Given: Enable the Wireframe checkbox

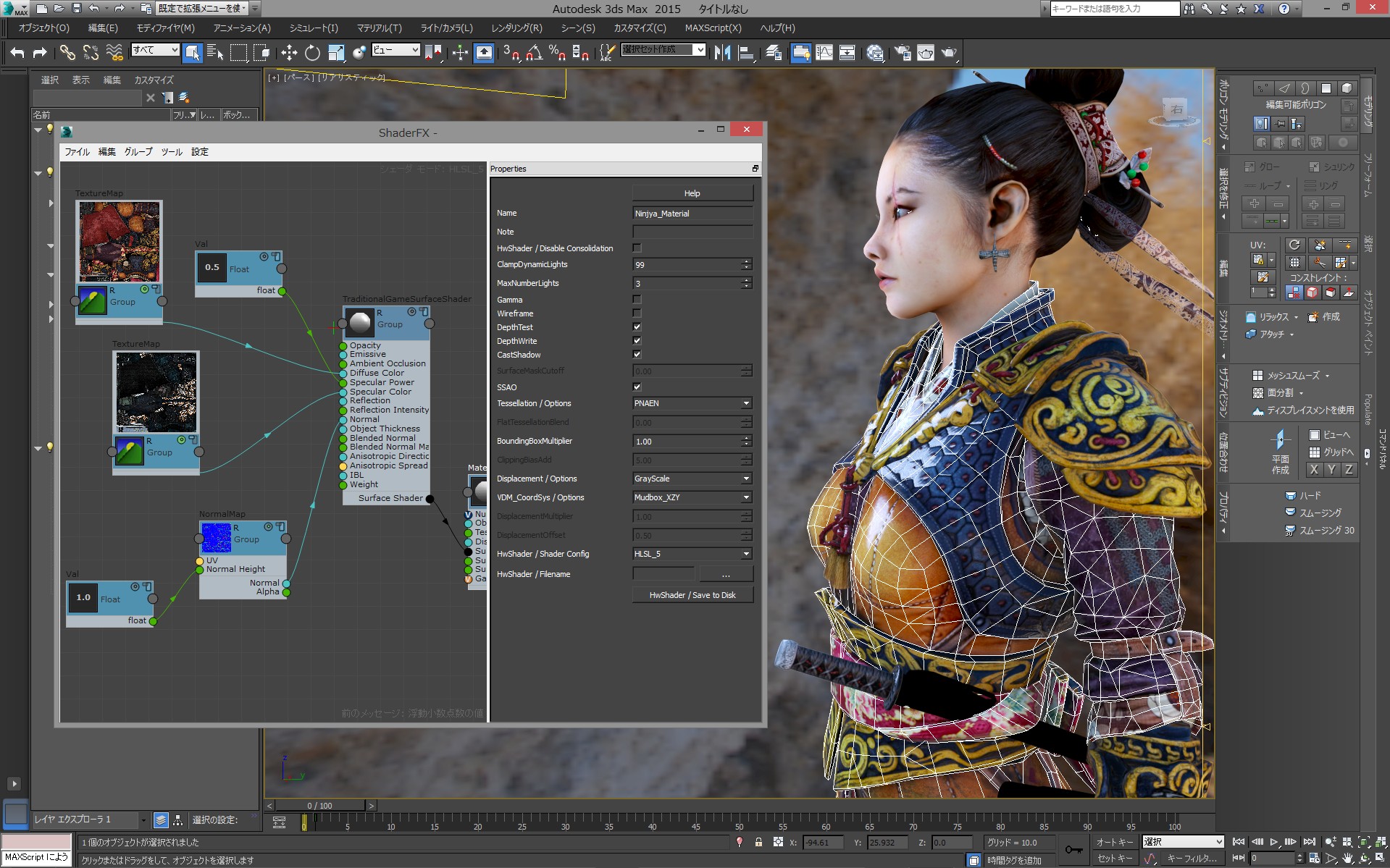Looking at the screenshot, I should click(637, 313).
